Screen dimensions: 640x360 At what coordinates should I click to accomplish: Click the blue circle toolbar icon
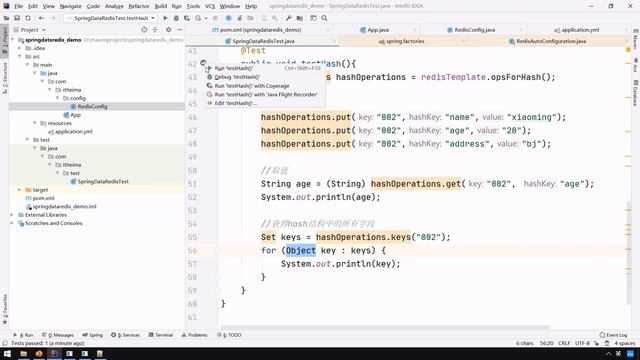click(229, 18)
